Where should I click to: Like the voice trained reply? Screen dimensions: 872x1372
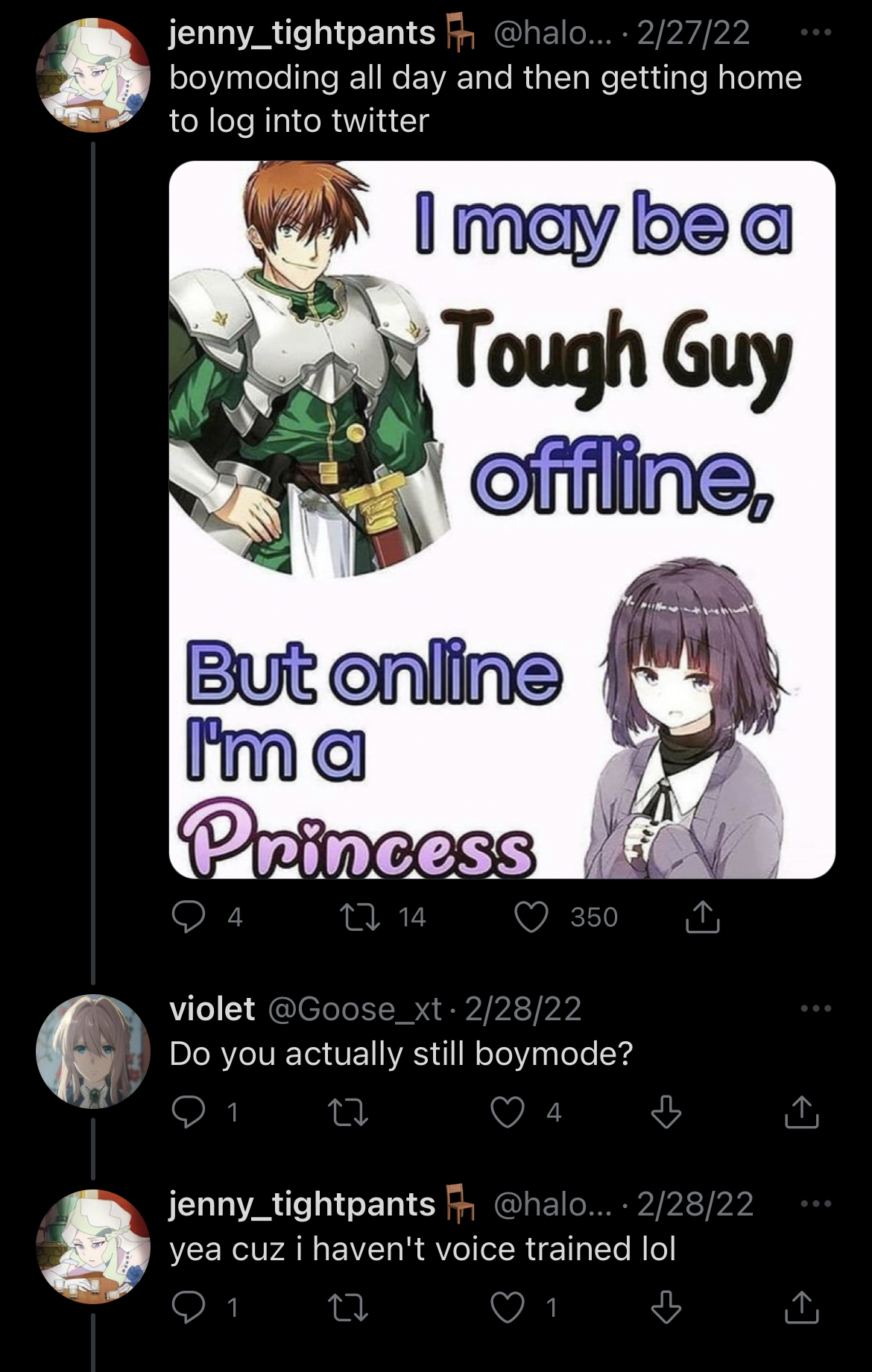tap(508, 1307)
